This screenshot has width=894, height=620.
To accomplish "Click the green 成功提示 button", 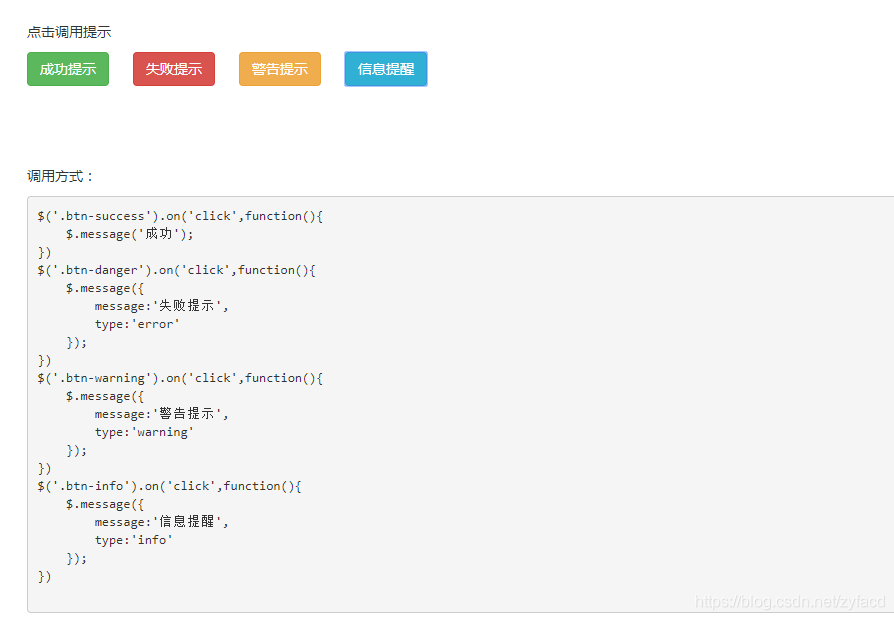I will [x=67, y=69].
